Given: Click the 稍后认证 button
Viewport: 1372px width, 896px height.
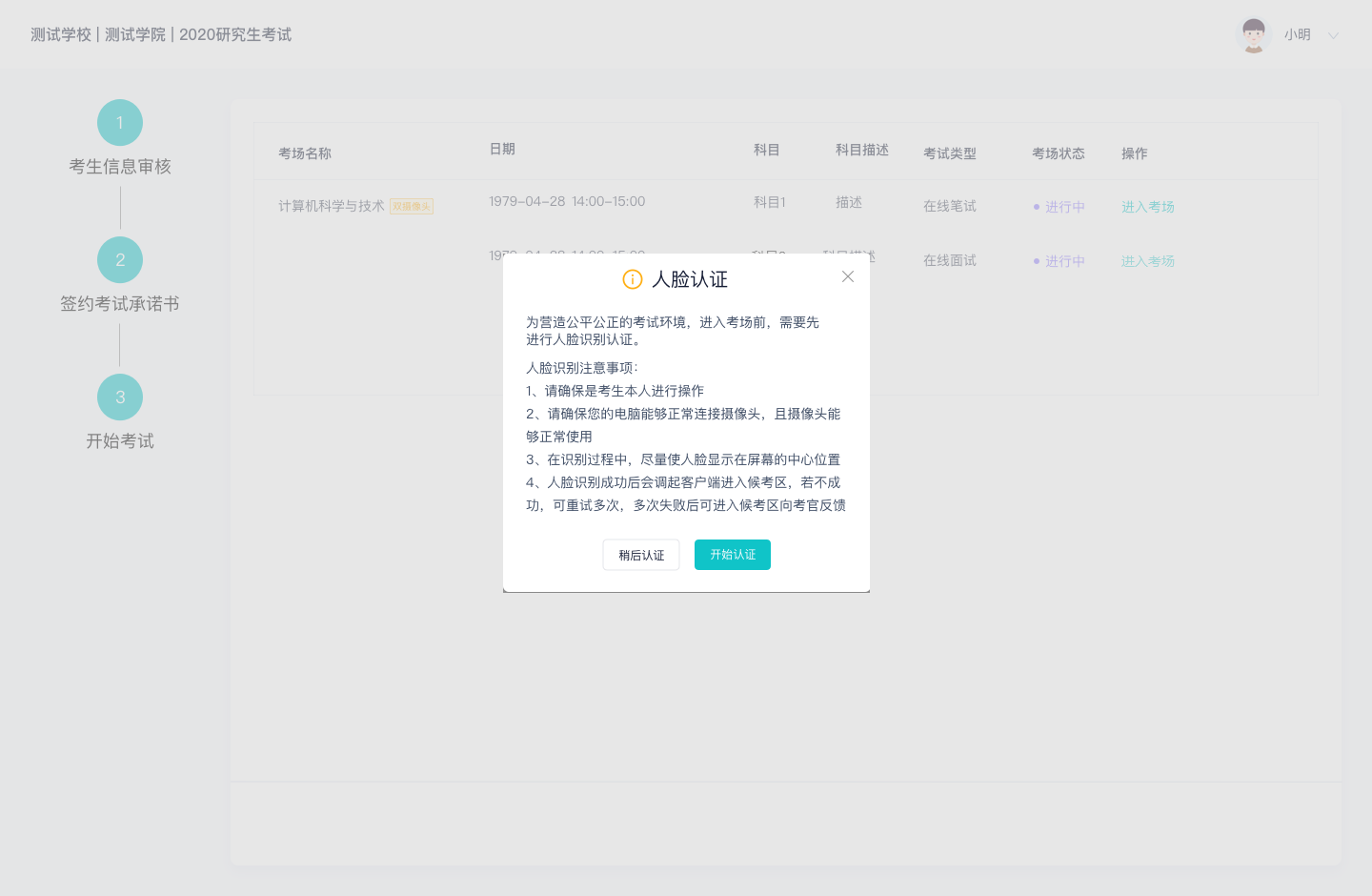Looking at the screenshot, I should [x=641, y=555].
